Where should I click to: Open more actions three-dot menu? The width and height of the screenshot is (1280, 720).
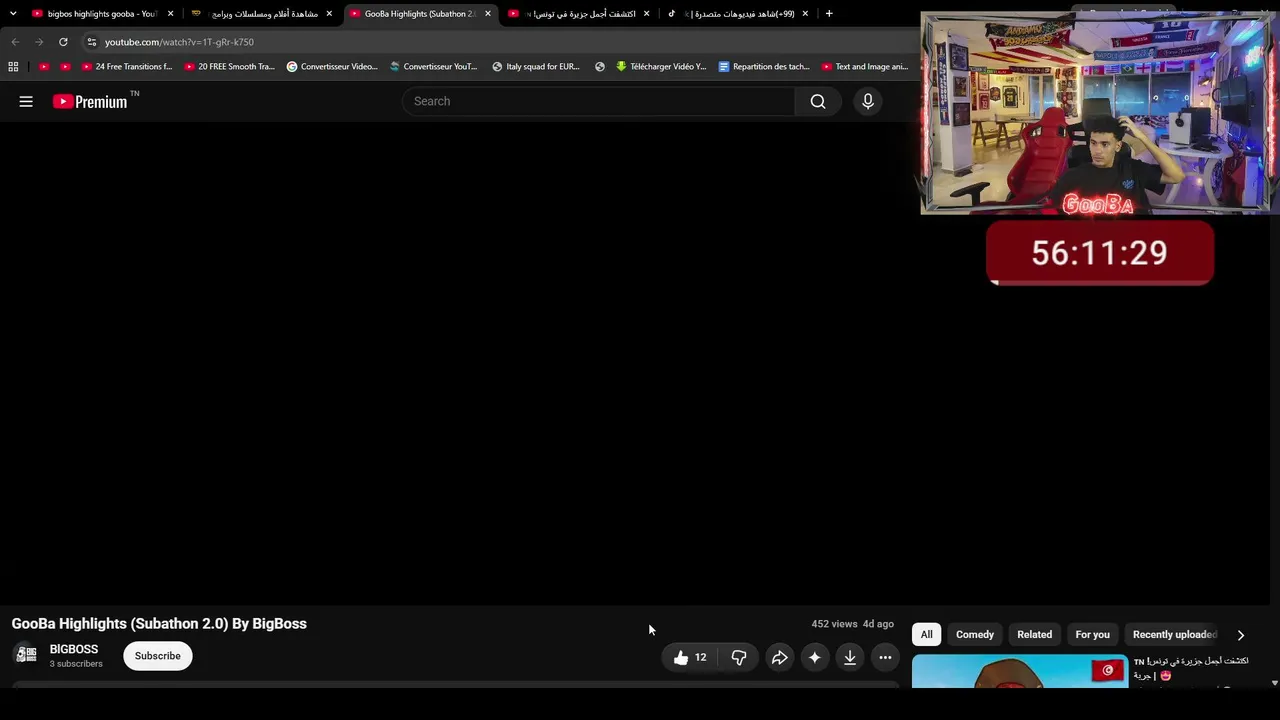click(x=885, y=657)
